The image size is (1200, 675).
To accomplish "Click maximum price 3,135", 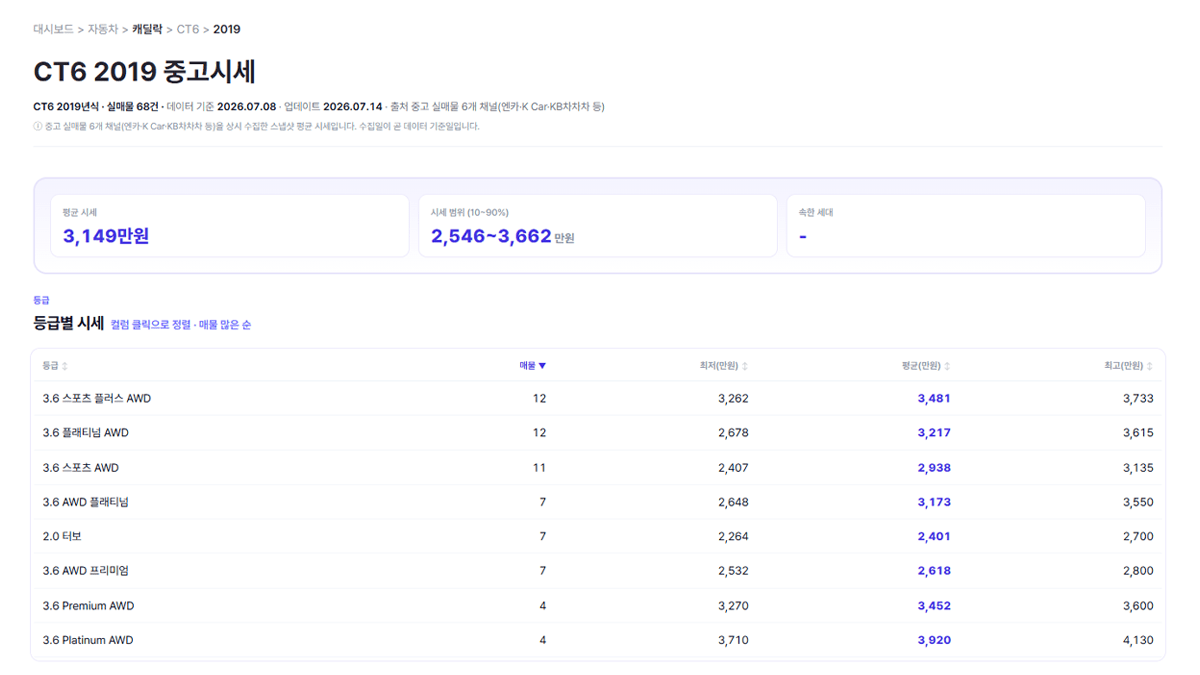I will tap(1138, 467).
